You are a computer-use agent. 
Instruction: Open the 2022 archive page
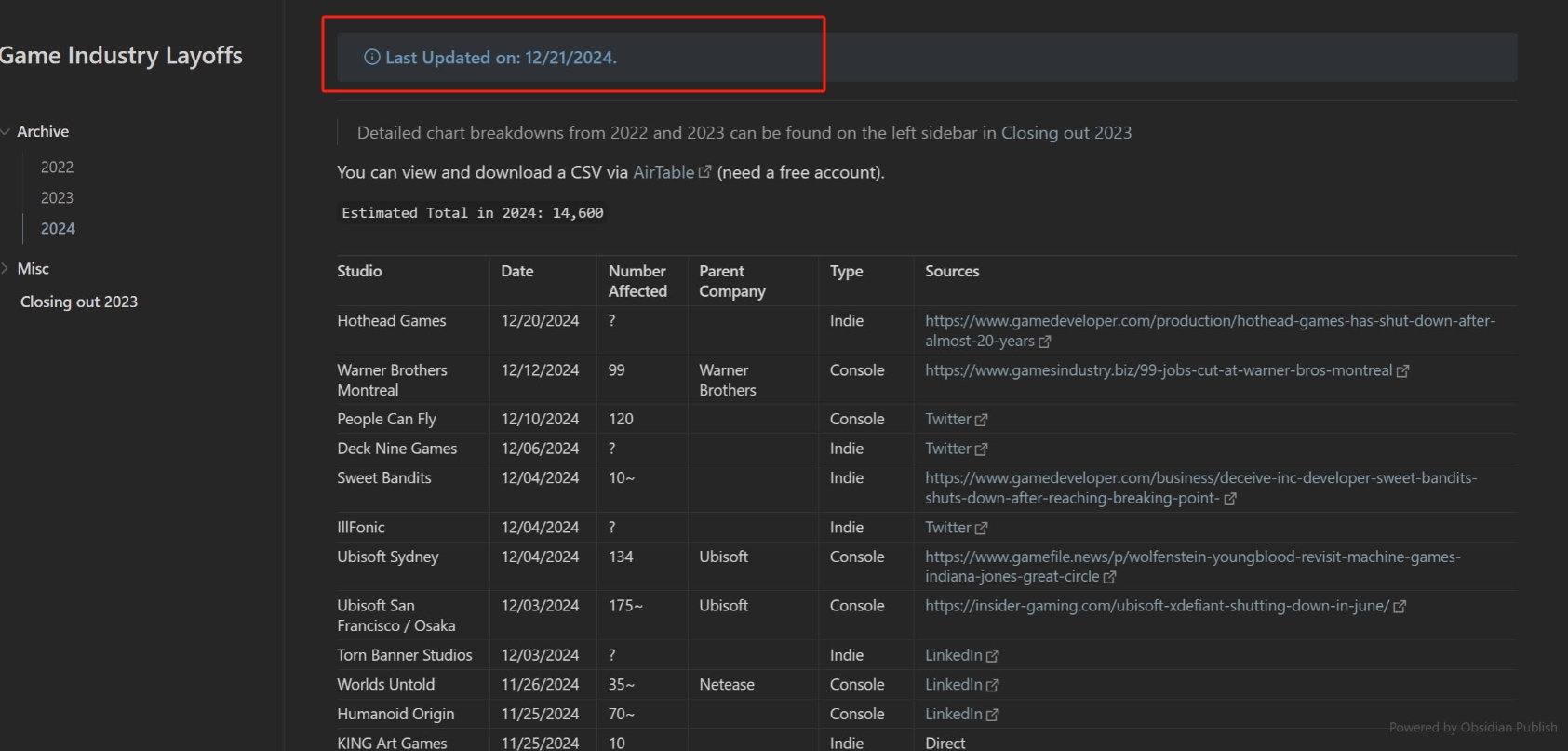coord(57,167)
